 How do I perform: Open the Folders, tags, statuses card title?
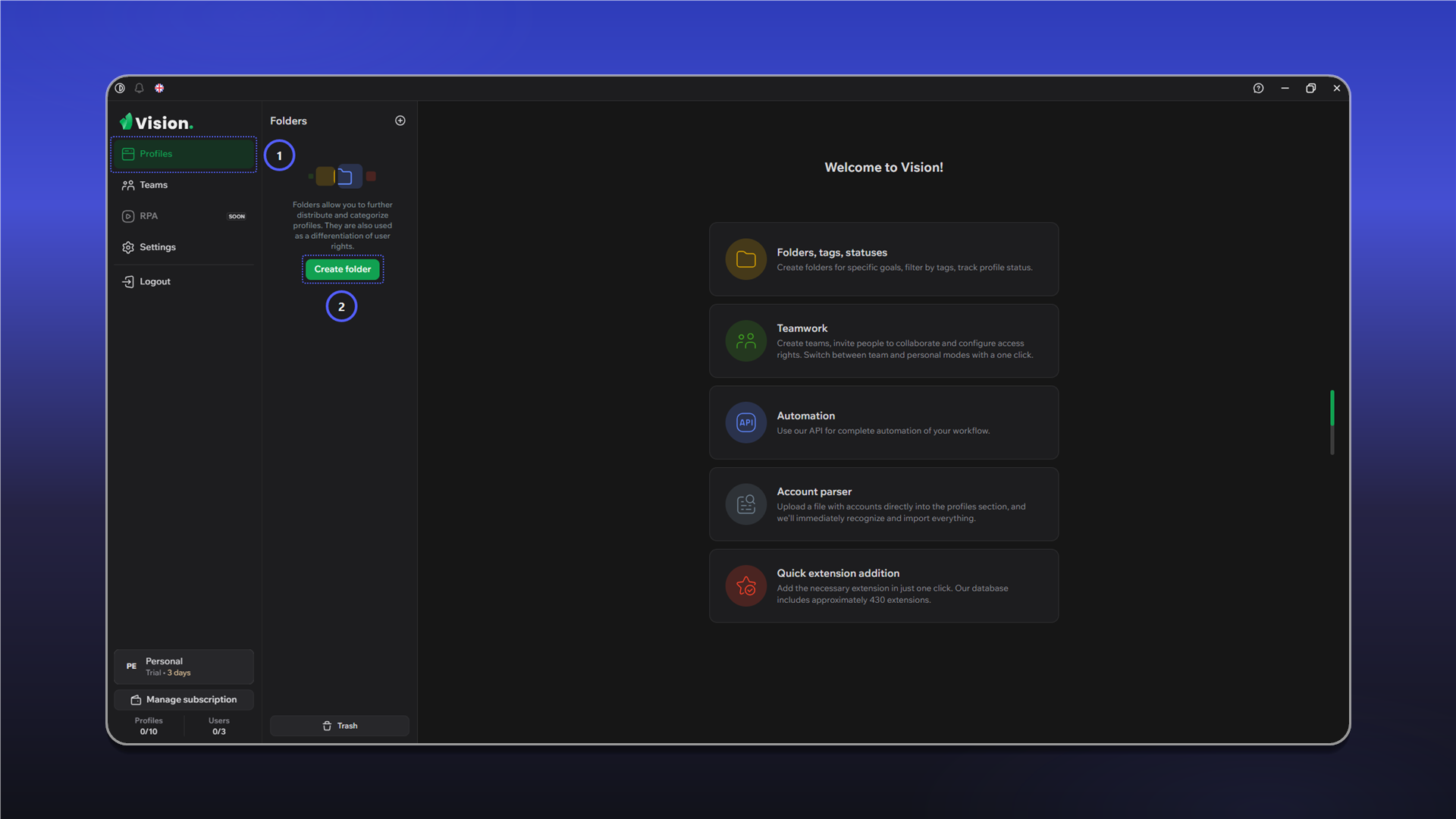[832, 253]
